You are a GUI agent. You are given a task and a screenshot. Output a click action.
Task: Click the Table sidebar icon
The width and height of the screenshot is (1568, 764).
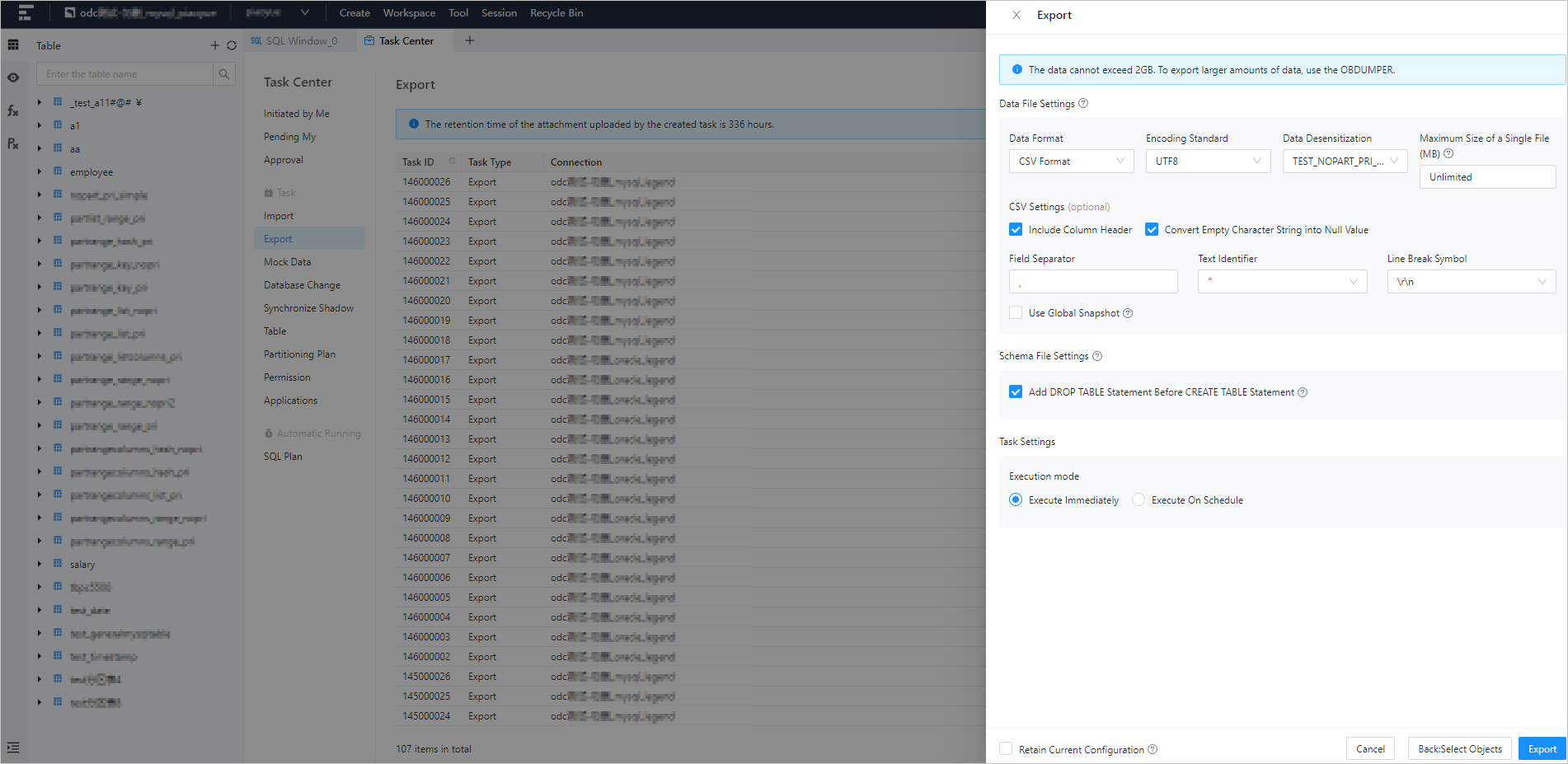13,45
